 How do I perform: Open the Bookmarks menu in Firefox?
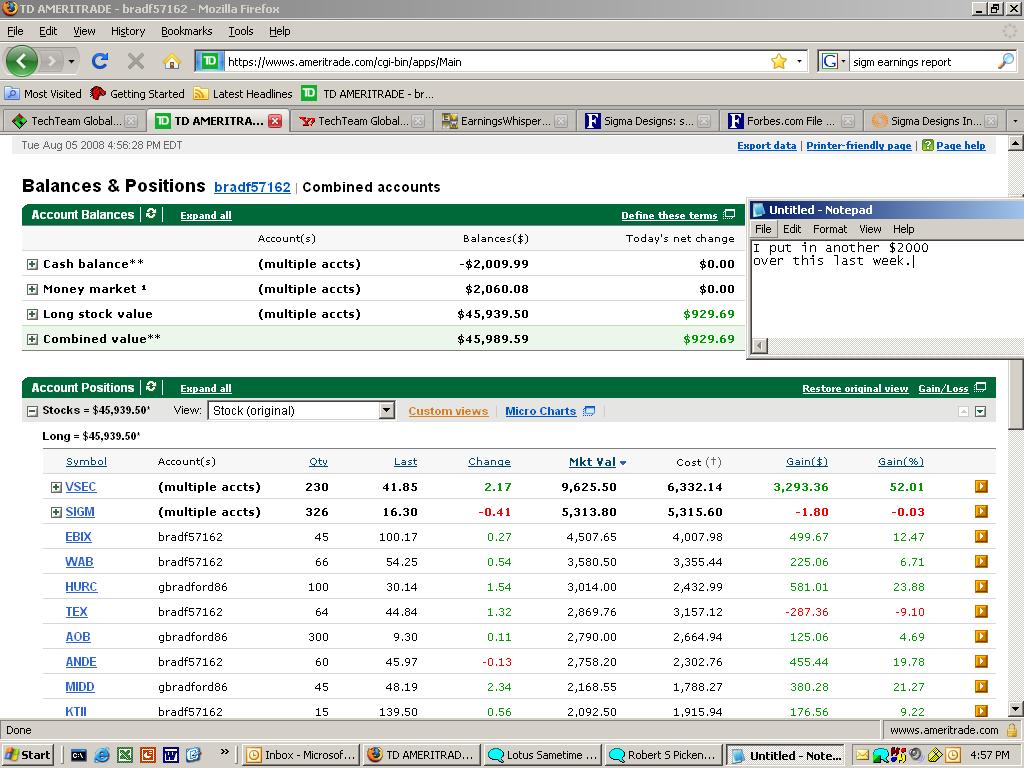[x=186, y=31]
